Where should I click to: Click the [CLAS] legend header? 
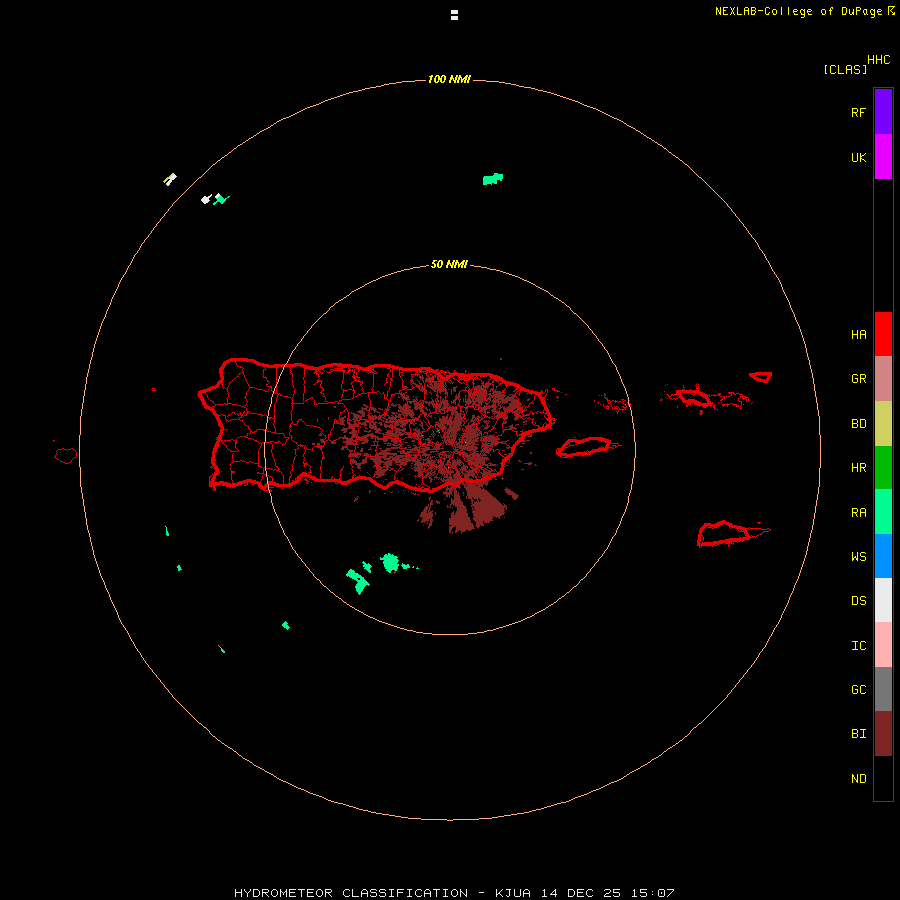(x=845, y=69)
